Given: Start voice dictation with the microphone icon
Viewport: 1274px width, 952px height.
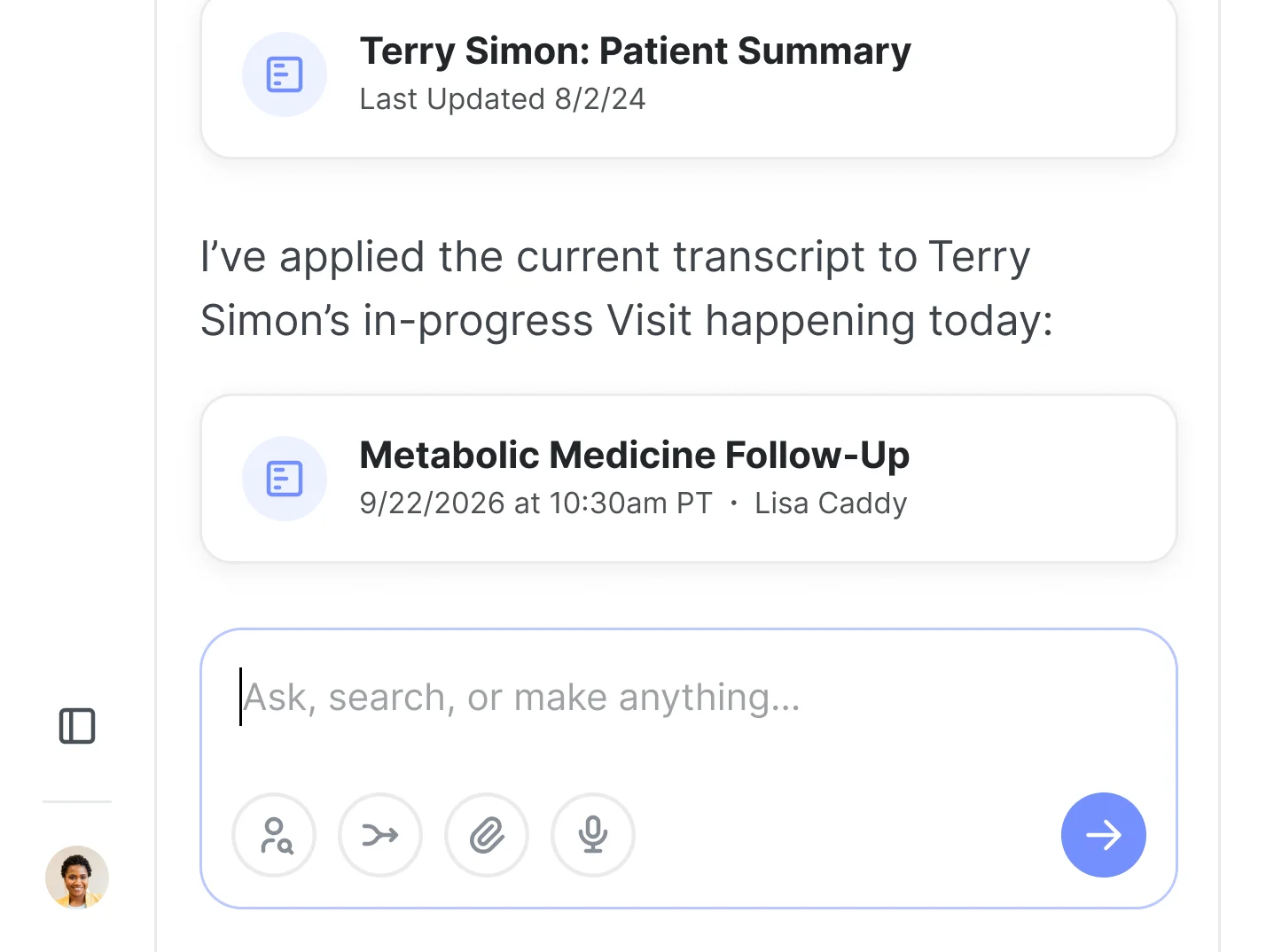Looking at the screenshot, I should click(593, 835).
